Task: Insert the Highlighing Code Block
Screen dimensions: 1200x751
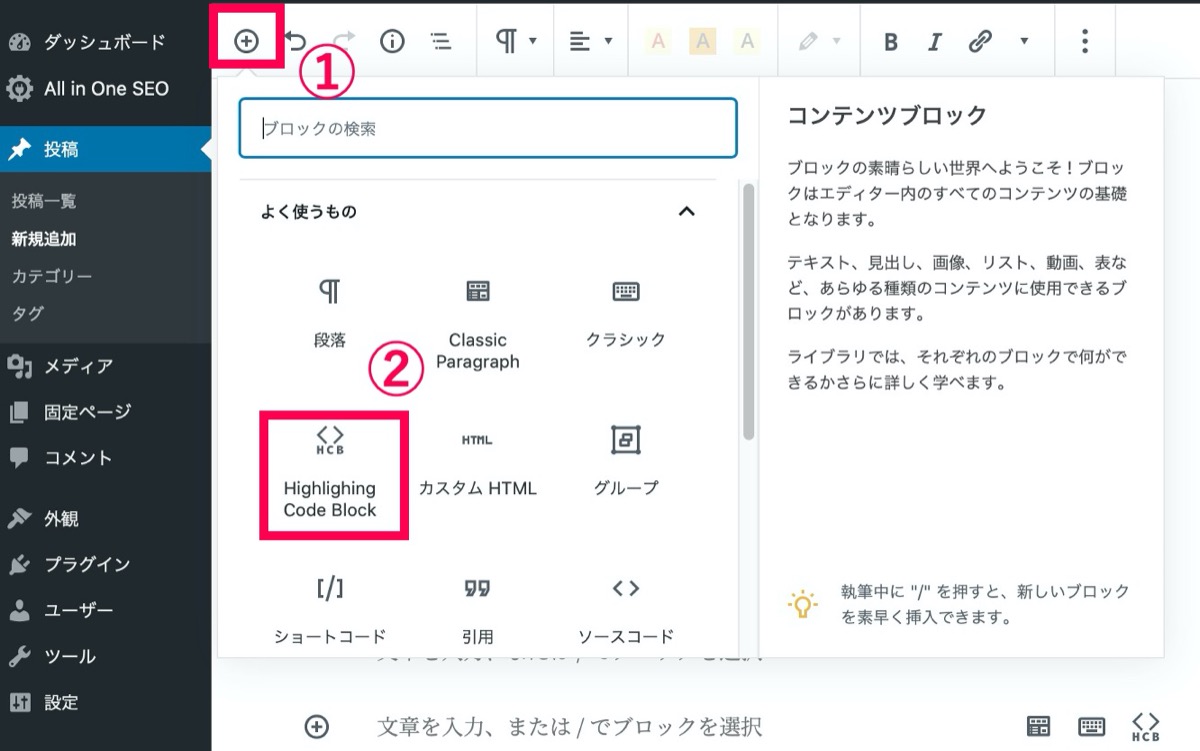Action: click(x=330, y=474)
